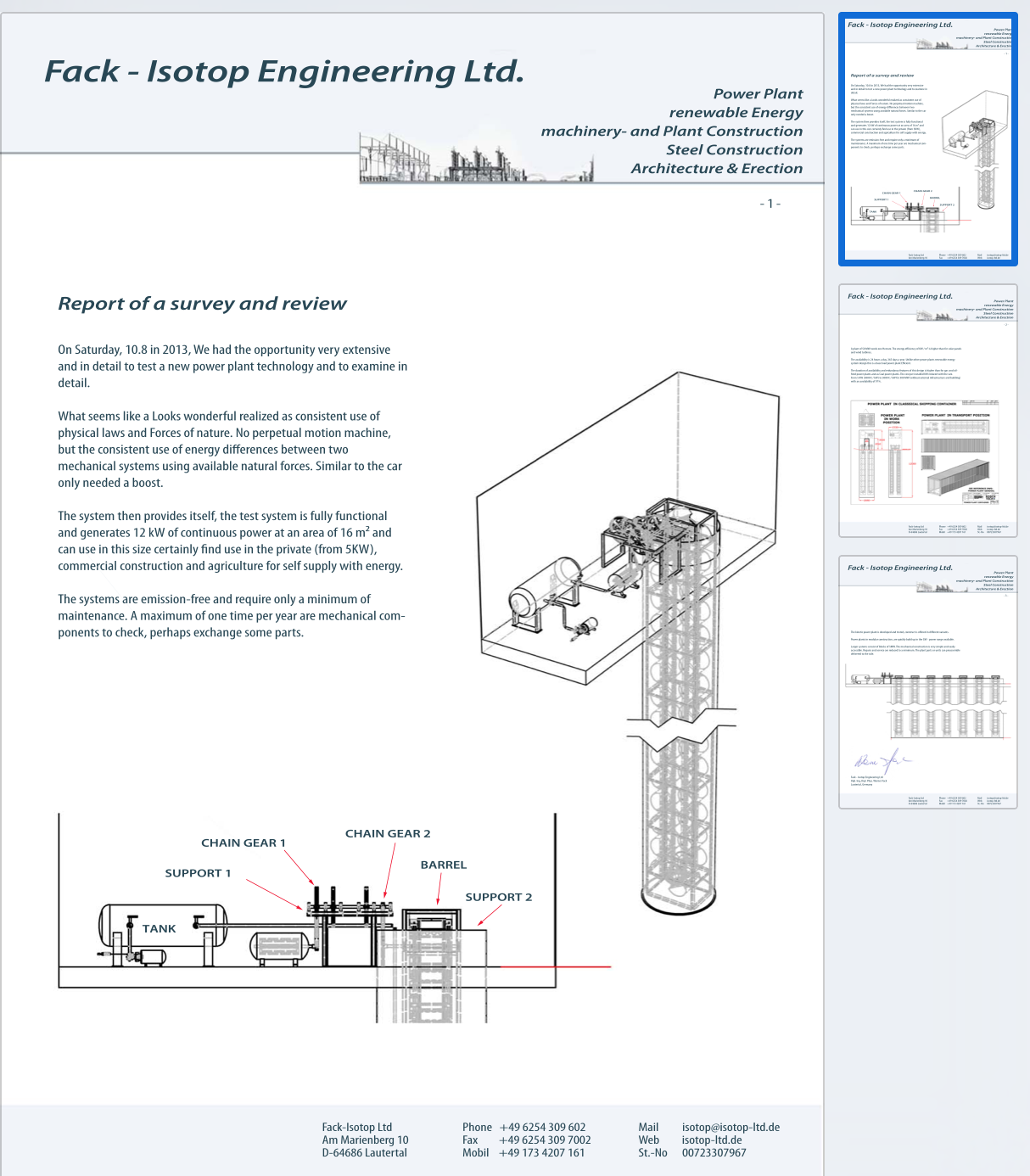1030x1176 pixels.
Task: Click the 'TANK' label on the drawing
Action: (160, 929)
